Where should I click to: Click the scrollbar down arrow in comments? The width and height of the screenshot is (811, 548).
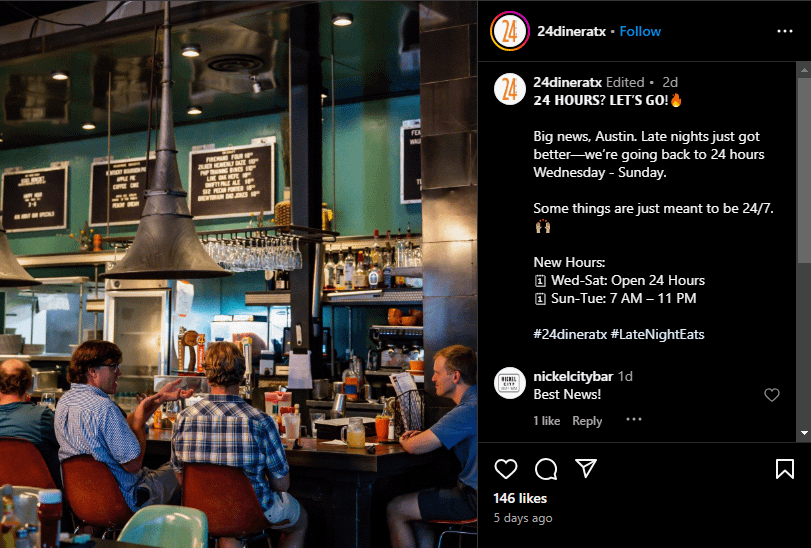(x=804, y=433)
